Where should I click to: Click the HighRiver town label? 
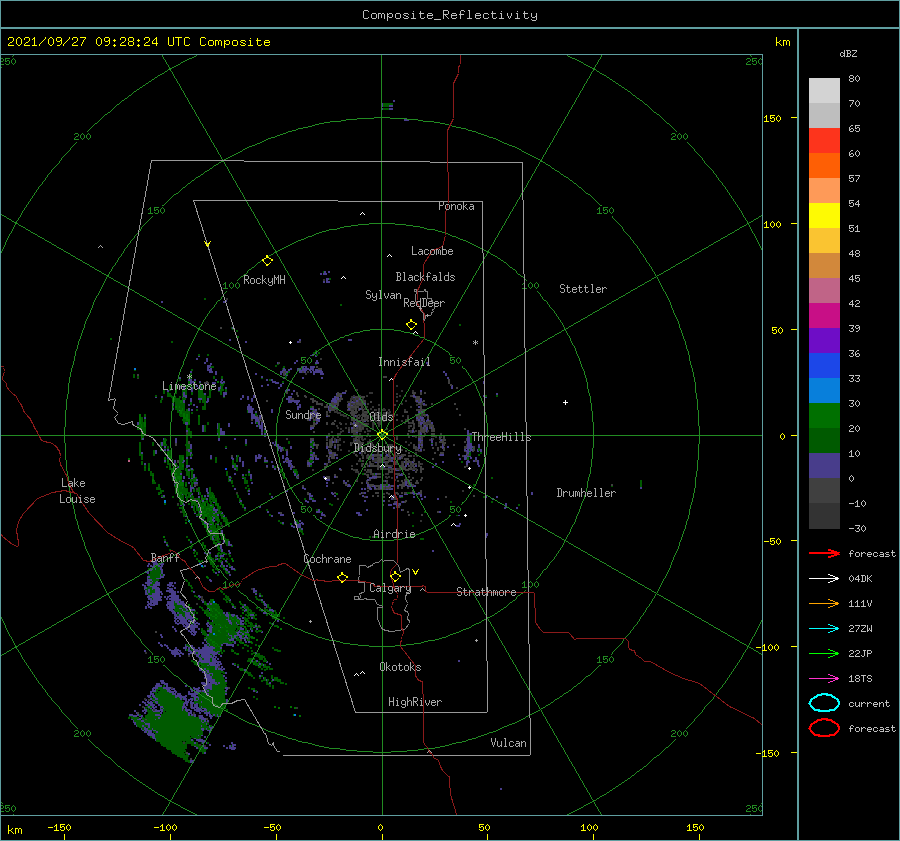point(415,702)
